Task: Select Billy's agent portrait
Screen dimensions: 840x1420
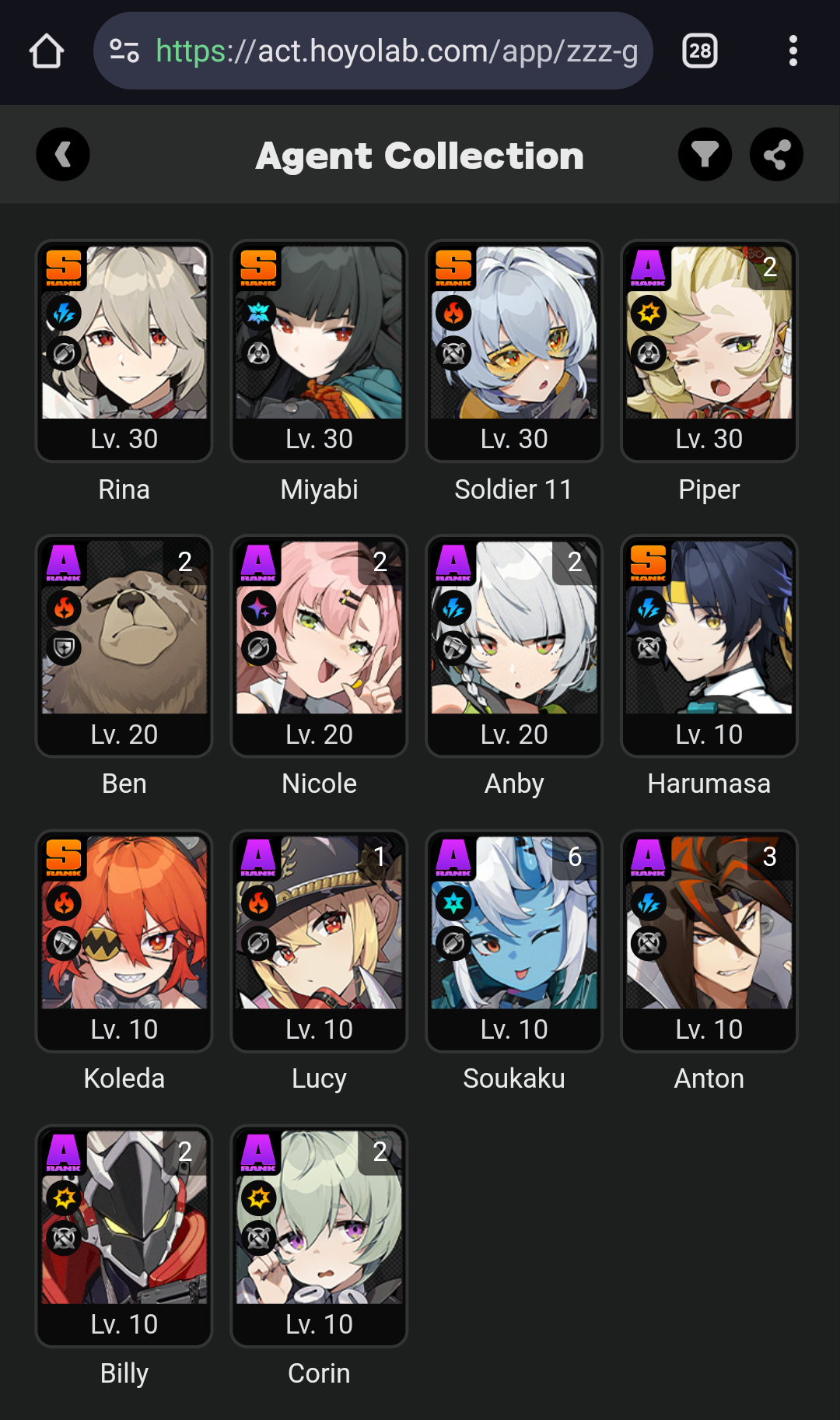Action: point(124,1218)
